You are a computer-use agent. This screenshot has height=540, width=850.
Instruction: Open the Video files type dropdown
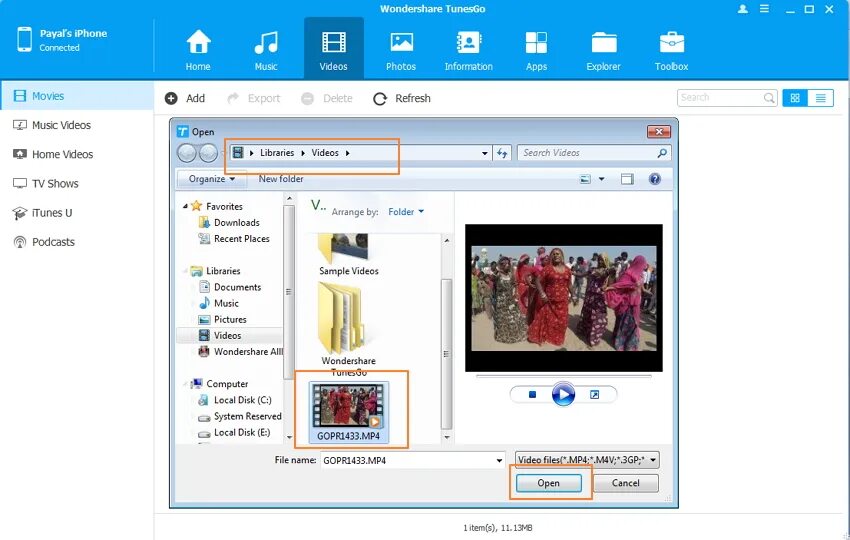[587, 460]
